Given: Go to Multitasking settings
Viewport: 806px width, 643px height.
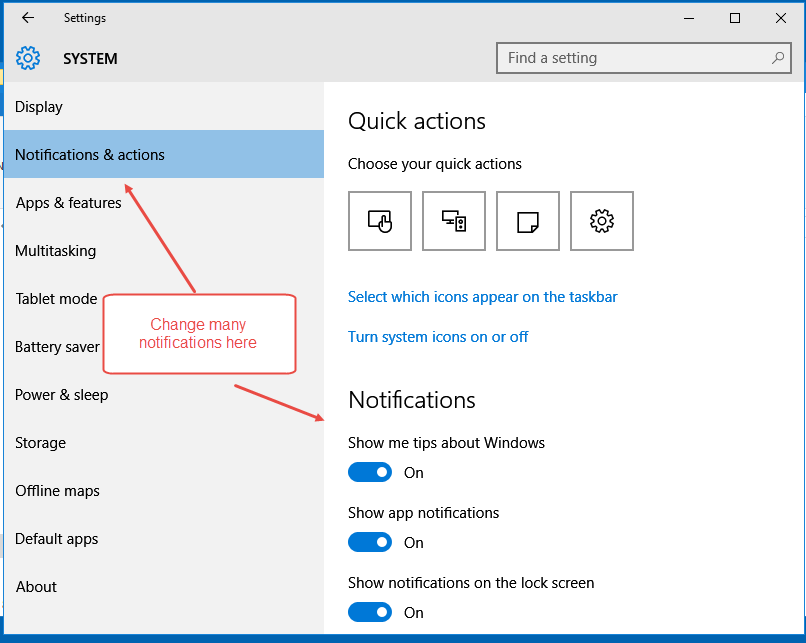Looking at the screenshot, I should (164, 250).
